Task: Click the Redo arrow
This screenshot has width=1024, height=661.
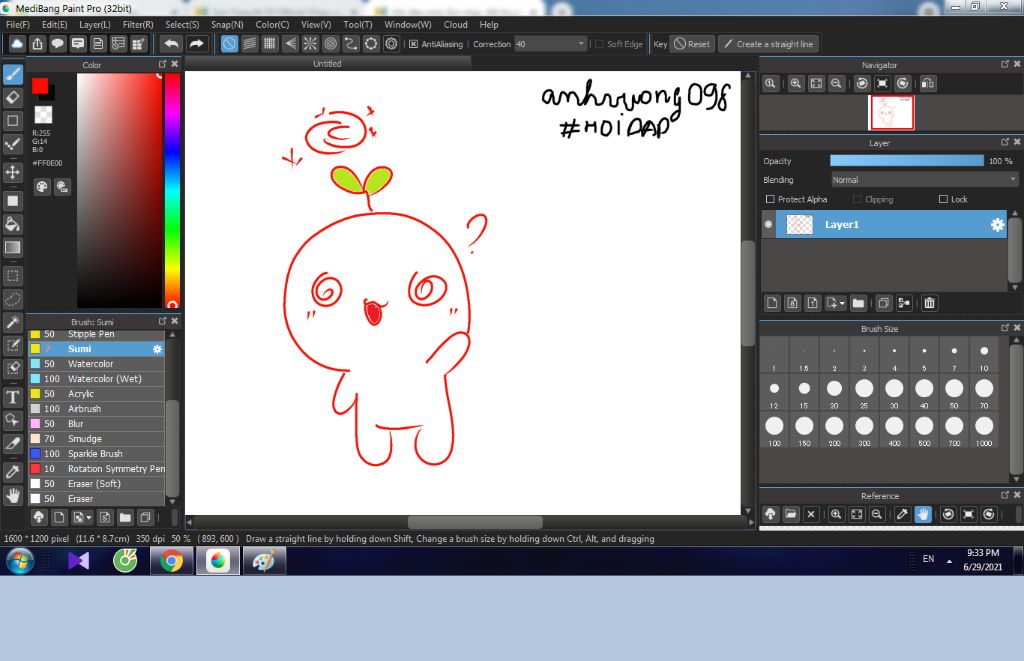Action: click(196, 44)
